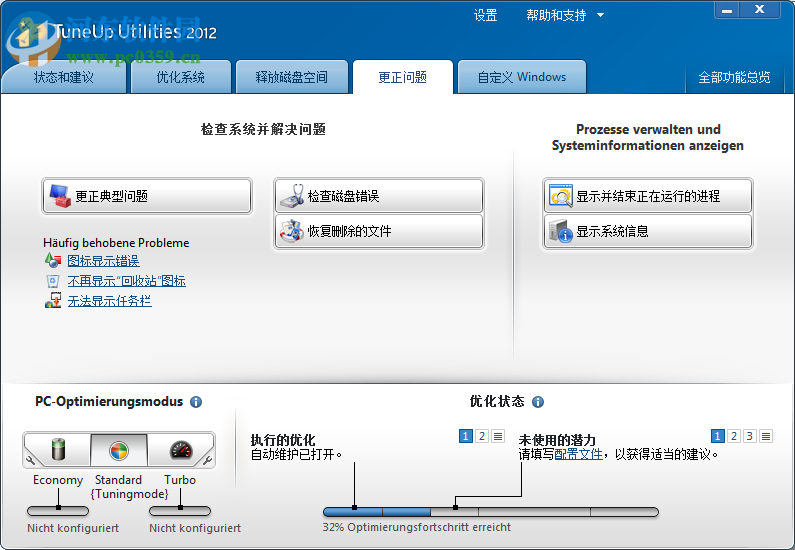Click the shapes icon beside 图标显示错误

click(53, 261)
